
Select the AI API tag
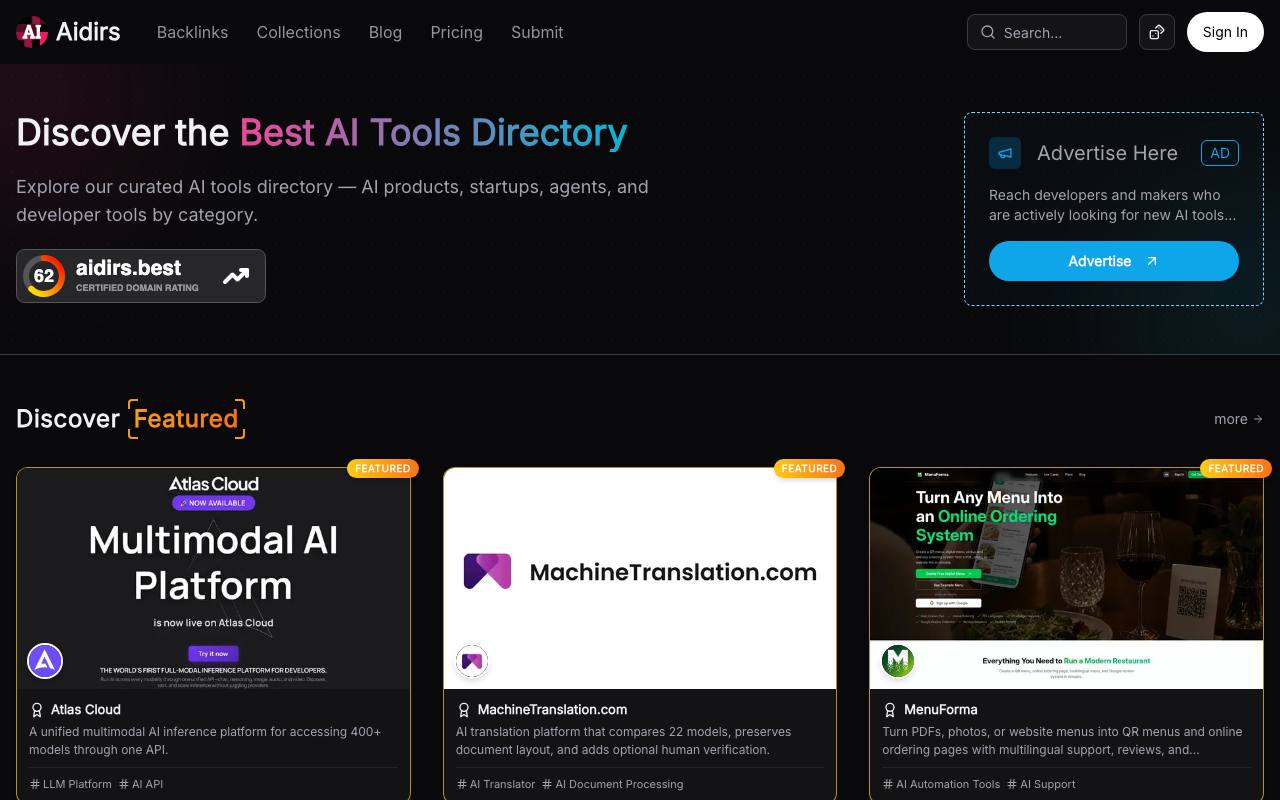tap(141, 784)
